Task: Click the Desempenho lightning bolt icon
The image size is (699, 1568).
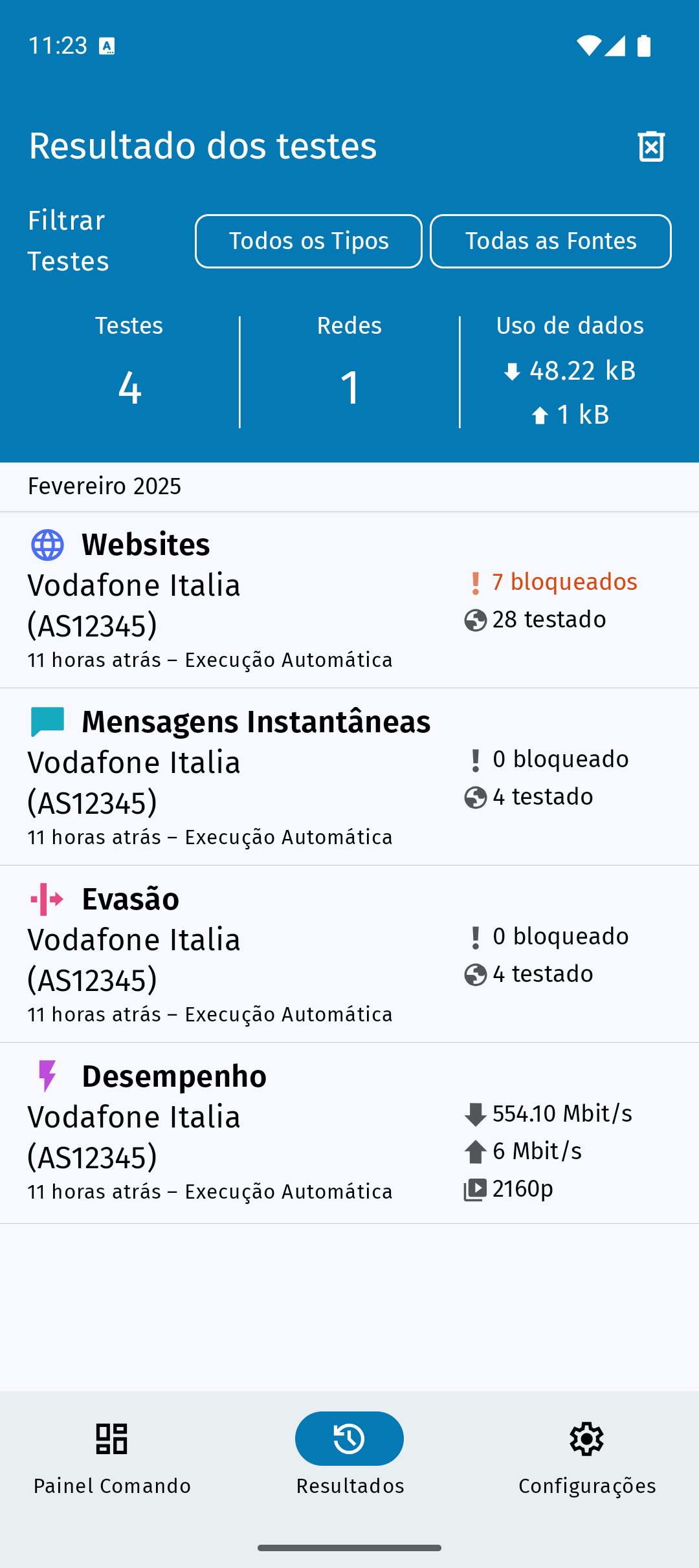Action: 47,1076
